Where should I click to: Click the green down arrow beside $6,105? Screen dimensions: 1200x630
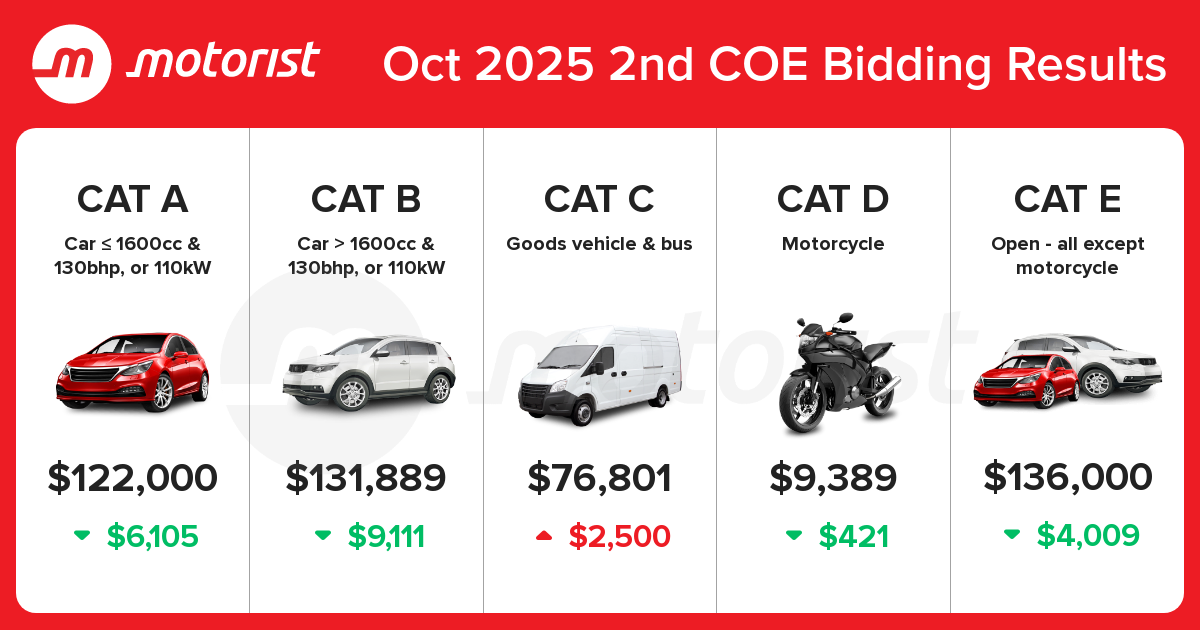click(82, 536)
